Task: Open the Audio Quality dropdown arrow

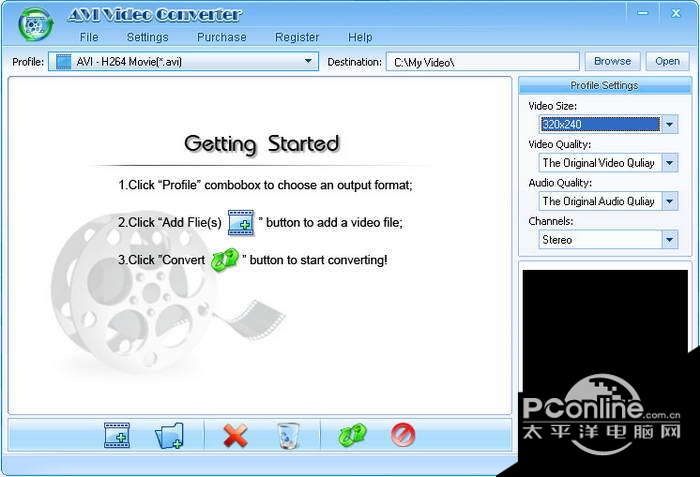Action: click(669, 201)
